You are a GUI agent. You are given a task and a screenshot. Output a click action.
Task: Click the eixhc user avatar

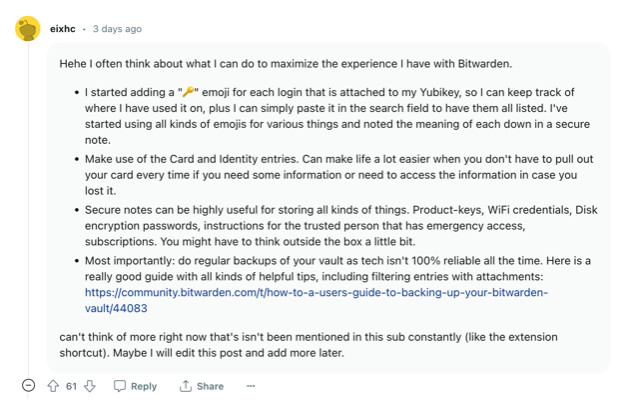pyautogui.click(x=28, y=29)
